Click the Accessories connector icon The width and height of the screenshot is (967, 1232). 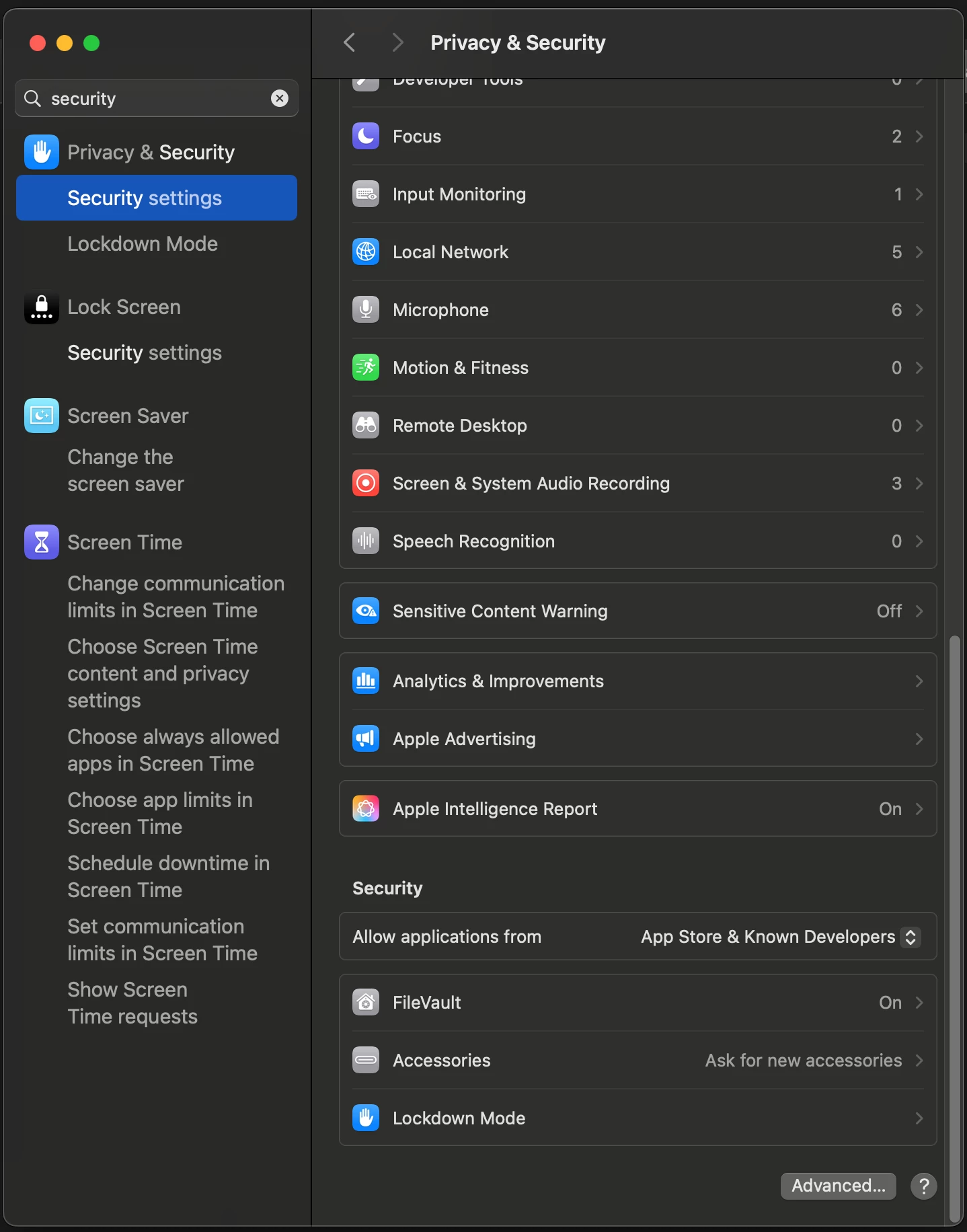366,1061
